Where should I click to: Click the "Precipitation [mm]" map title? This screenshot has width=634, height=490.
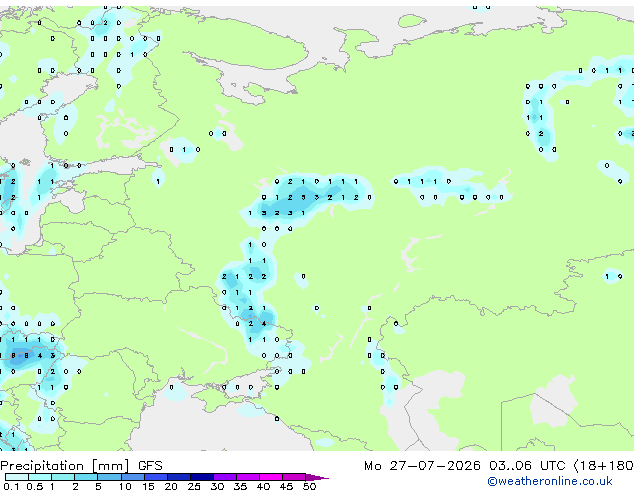click(65, 466)
